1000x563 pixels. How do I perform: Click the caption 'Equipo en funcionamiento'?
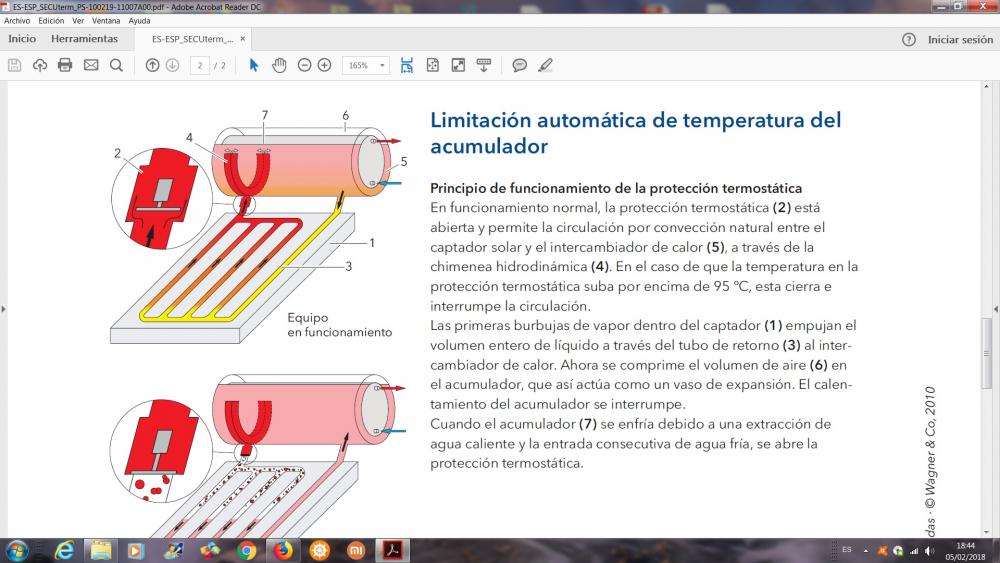[x=339, y=325]
